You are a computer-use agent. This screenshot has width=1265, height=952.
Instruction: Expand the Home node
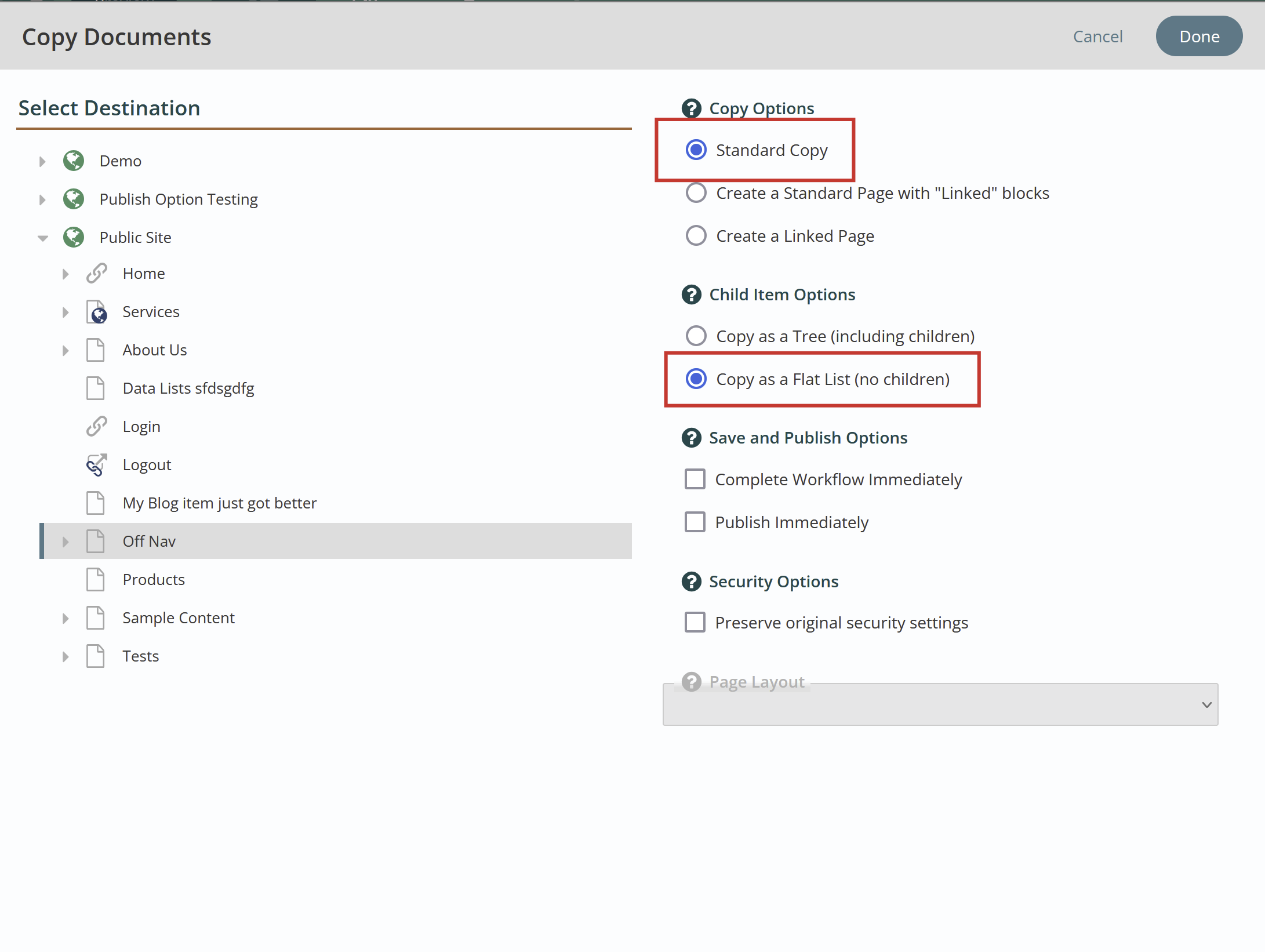point(66,274)
